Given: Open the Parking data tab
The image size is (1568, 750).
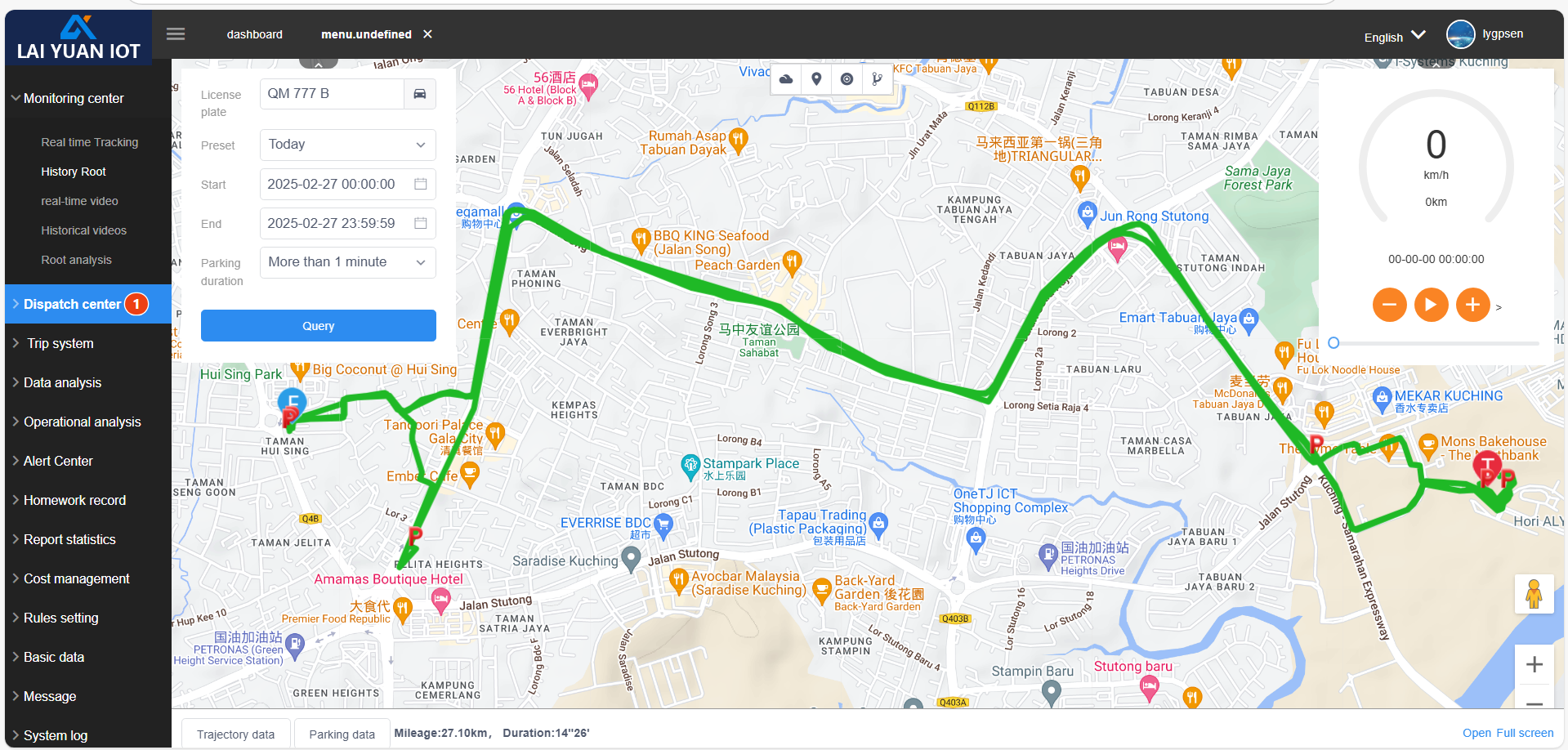Looking at the screenshot, I should click(x=342, y=734).
